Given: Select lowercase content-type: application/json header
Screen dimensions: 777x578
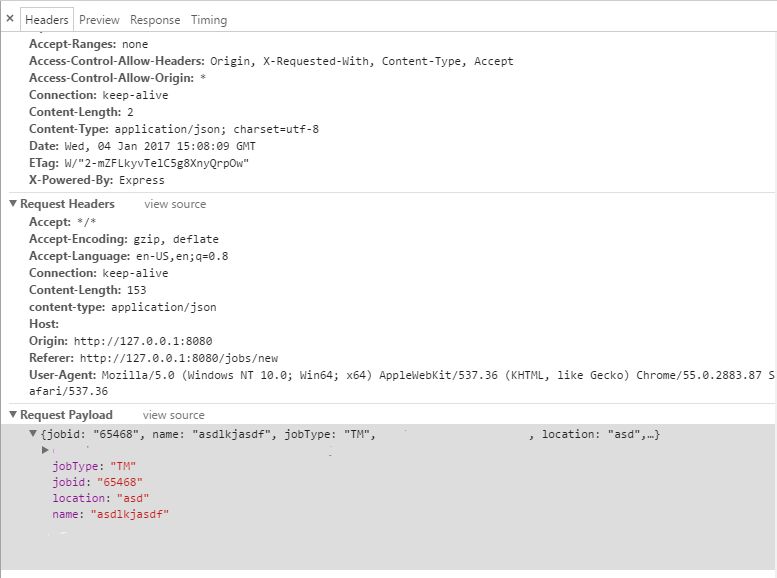Looking at the screenshot, I should [x=123, y=307].
